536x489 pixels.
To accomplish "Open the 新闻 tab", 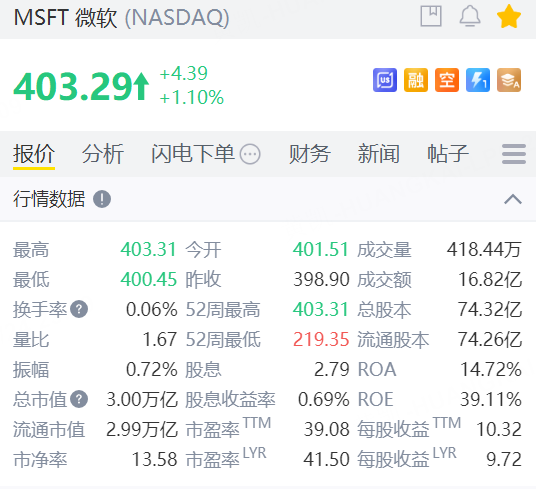I will [378, 154].
